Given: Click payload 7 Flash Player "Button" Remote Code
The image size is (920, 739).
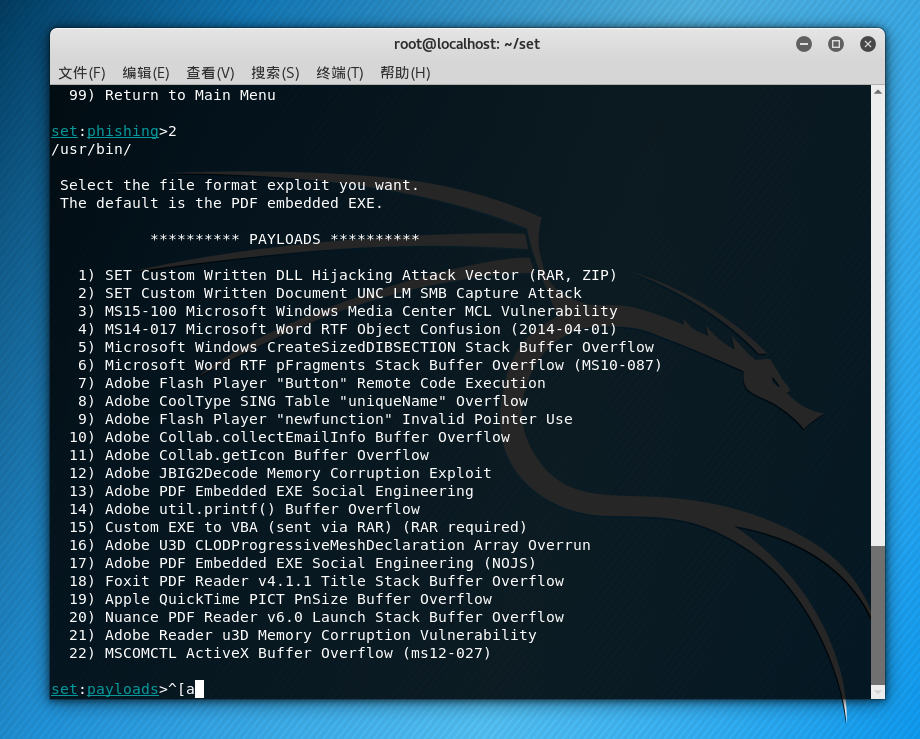Looking at the screenshot, I should (x=312, y=383).
